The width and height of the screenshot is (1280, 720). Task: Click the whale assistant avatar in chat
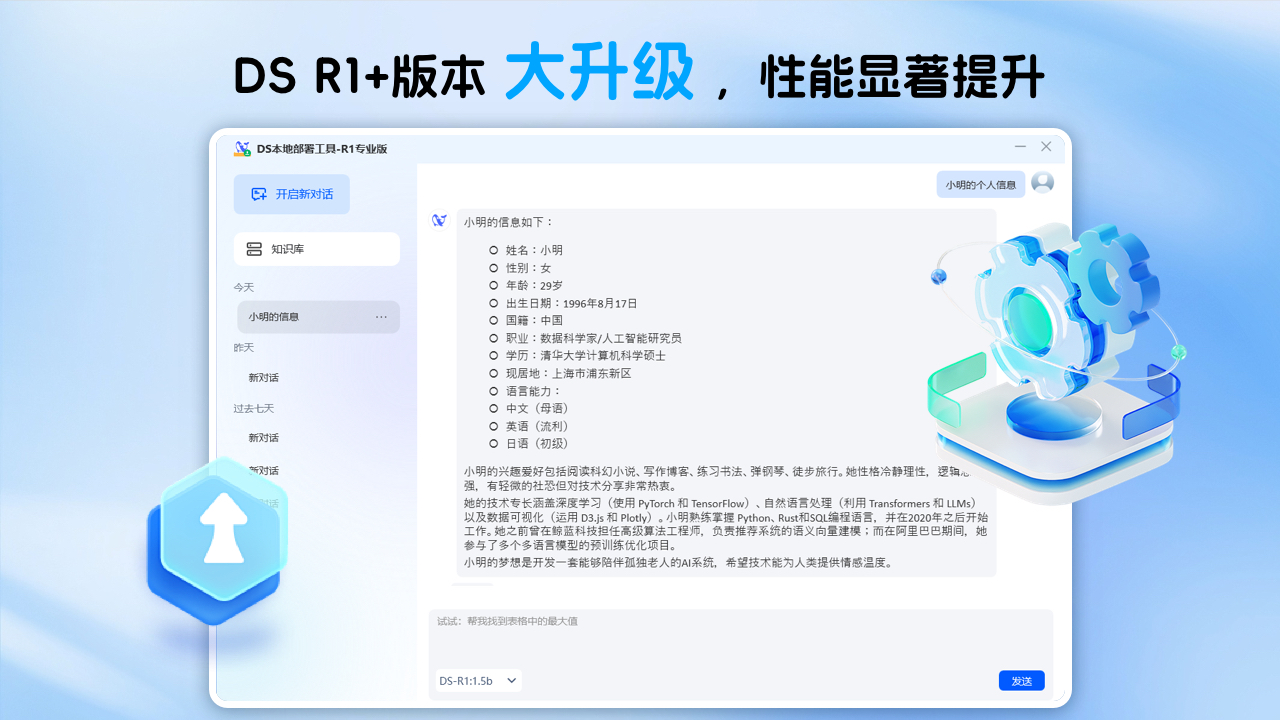click(x=438, y=220)
